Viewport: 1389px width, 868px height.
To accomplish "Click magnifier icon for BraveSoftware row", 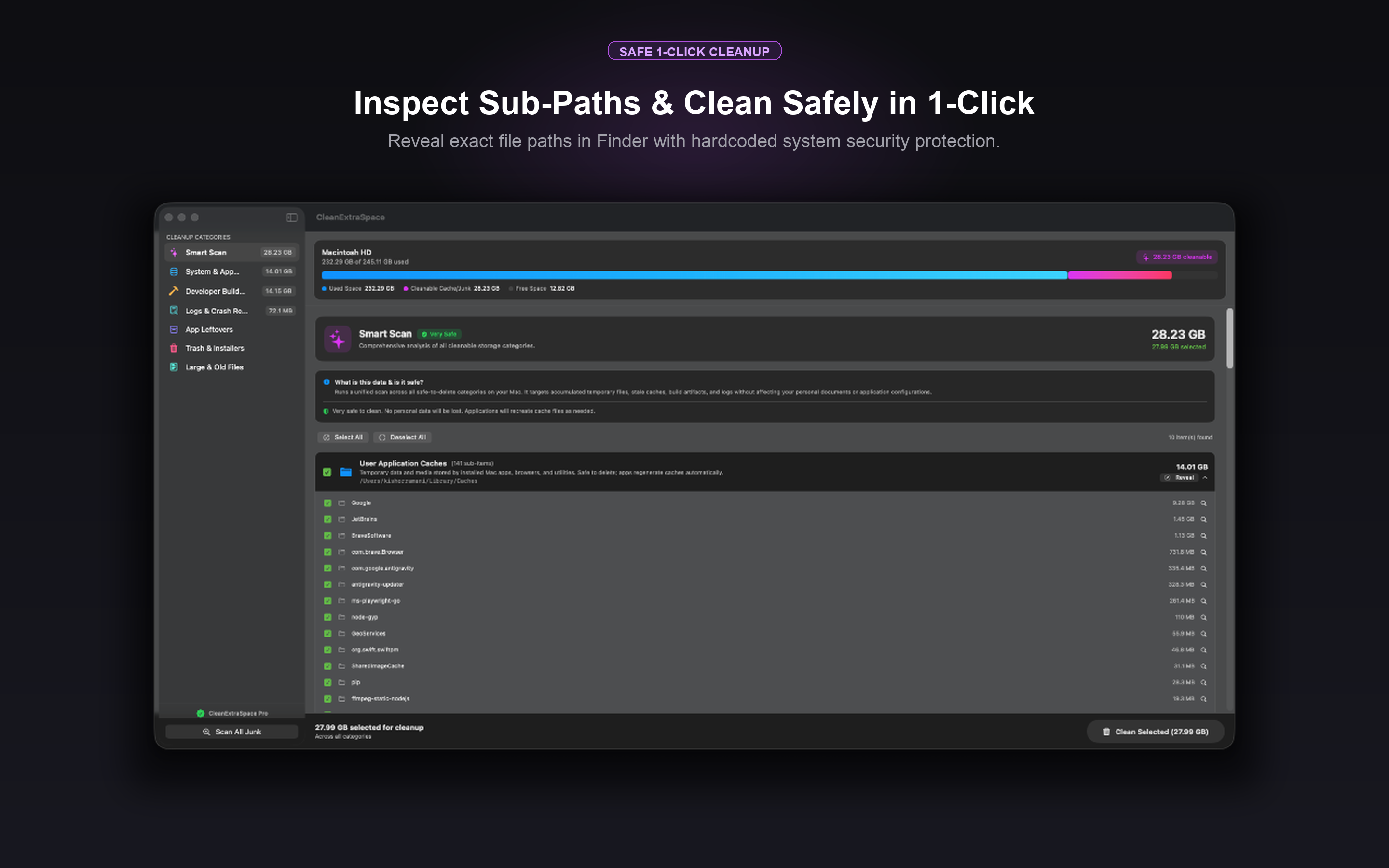I will [x=1204, y=536].
